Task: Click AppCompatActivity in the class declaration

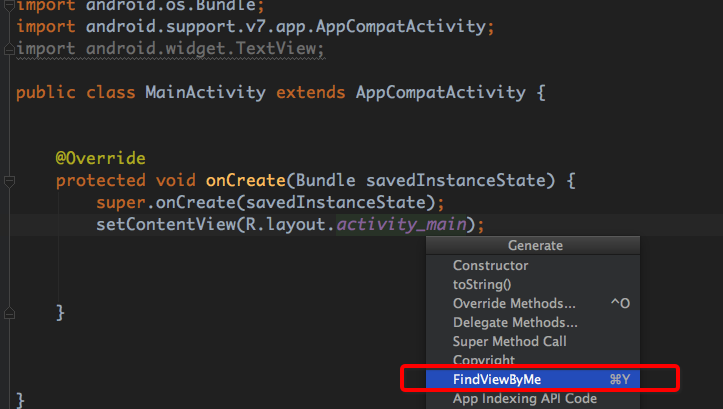Action: (440, 93)
